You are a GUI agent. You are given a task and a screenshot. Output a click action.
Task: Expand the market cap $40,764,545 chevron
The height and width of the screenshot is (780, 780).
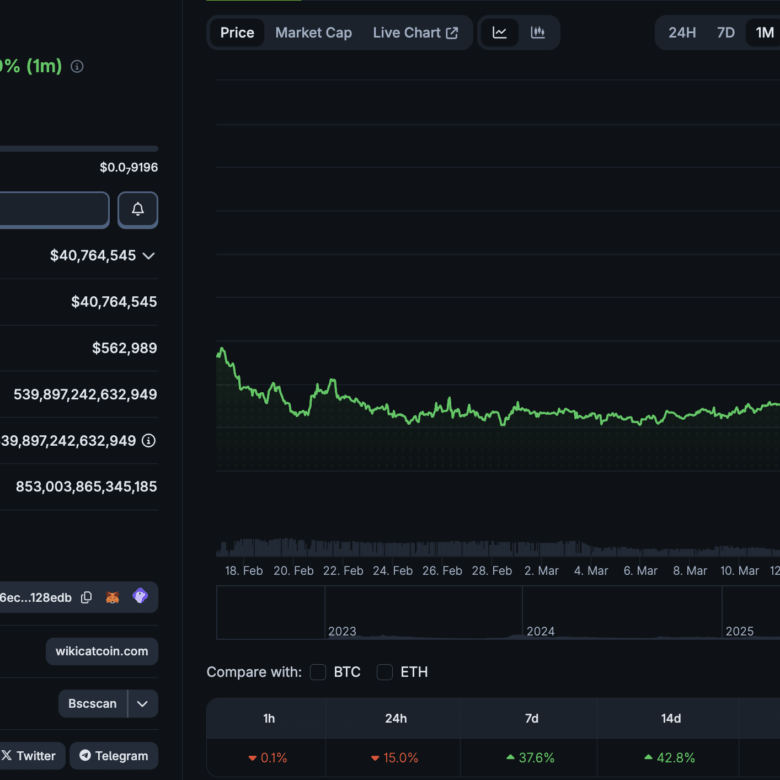[x=149, y=256]
